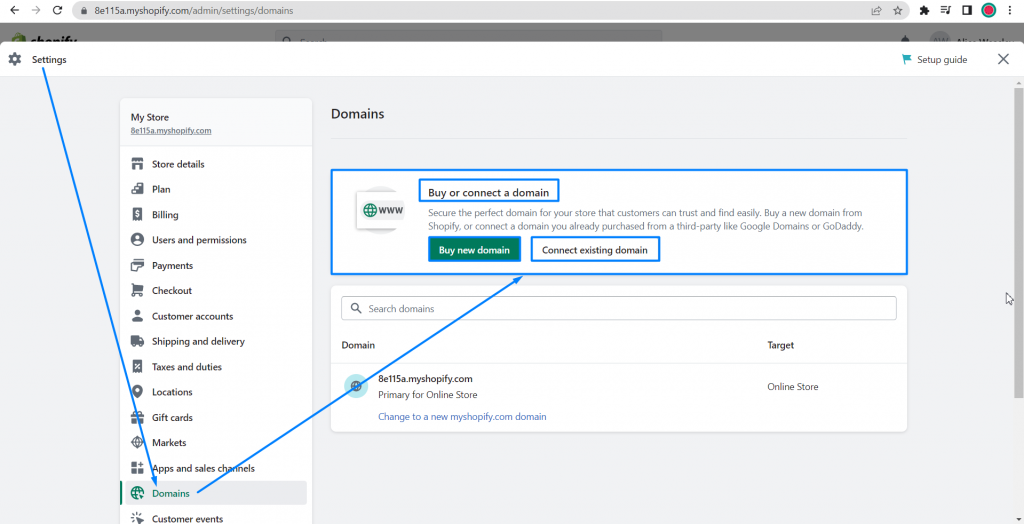Click the Online Store target cell

click(x=793, y=387)
